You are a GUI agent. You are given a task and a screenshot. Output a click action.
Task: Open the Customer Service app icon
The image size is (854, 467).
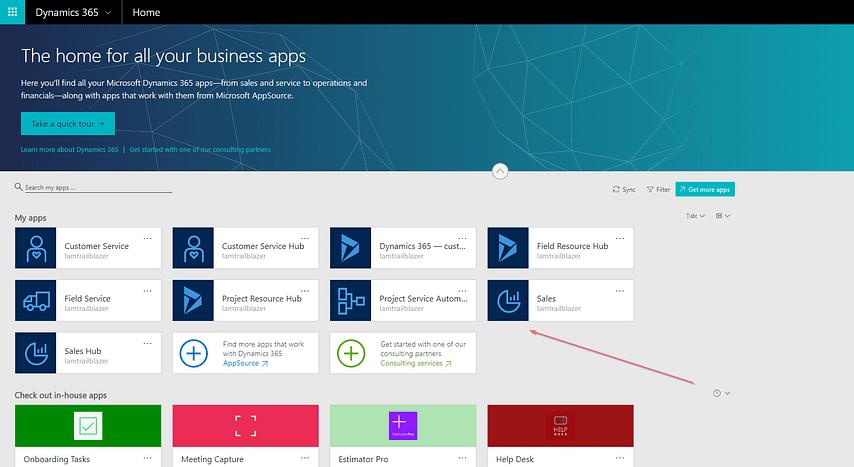[35, 248]
